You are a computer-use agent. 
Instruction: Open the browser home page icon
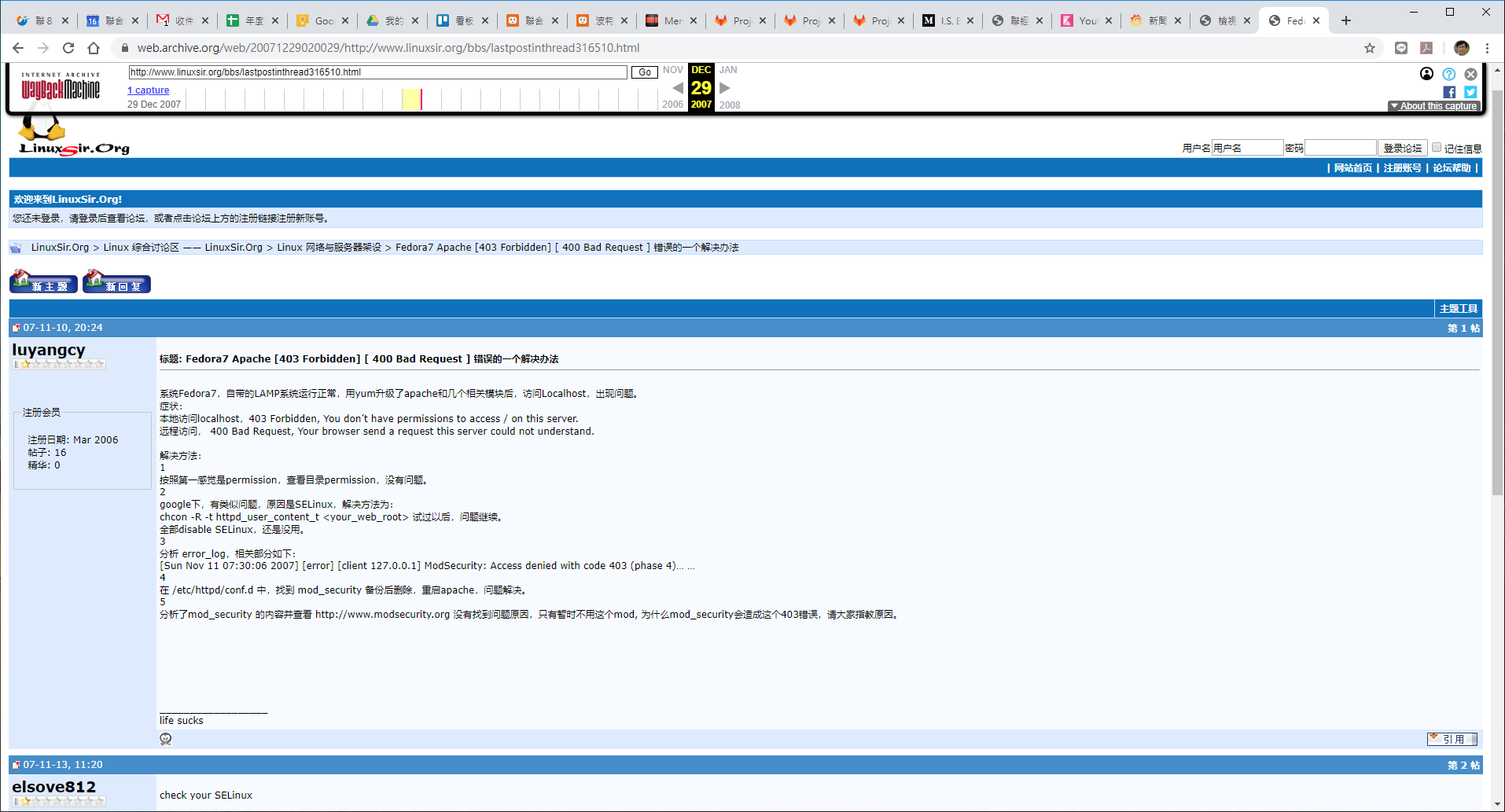(94, 48)
